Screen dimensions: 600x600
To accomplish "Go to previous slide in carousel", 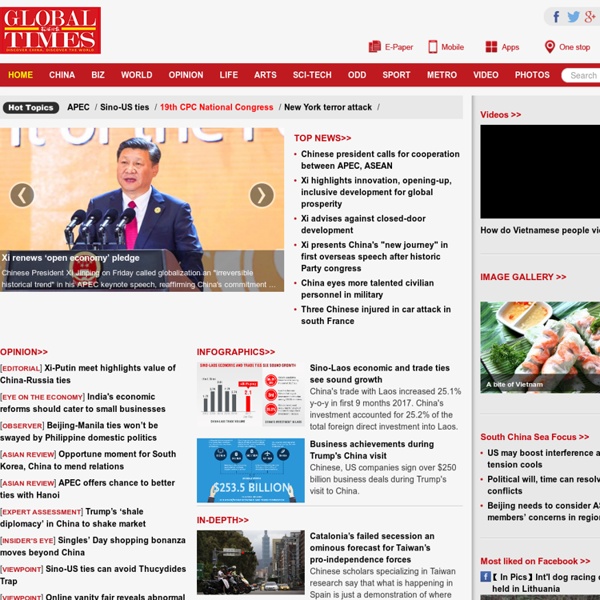I will [22, 195].
